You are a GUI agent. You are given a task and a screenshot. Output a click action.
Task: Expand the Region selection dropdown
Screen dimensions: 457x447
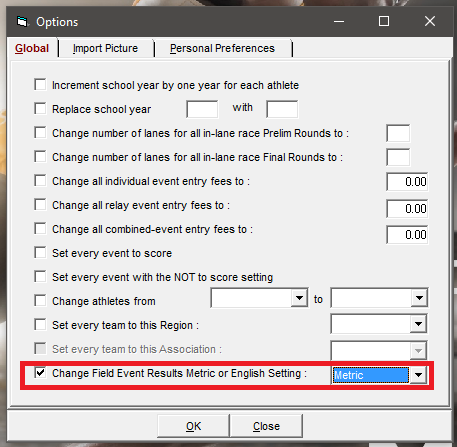click(418, 324)
